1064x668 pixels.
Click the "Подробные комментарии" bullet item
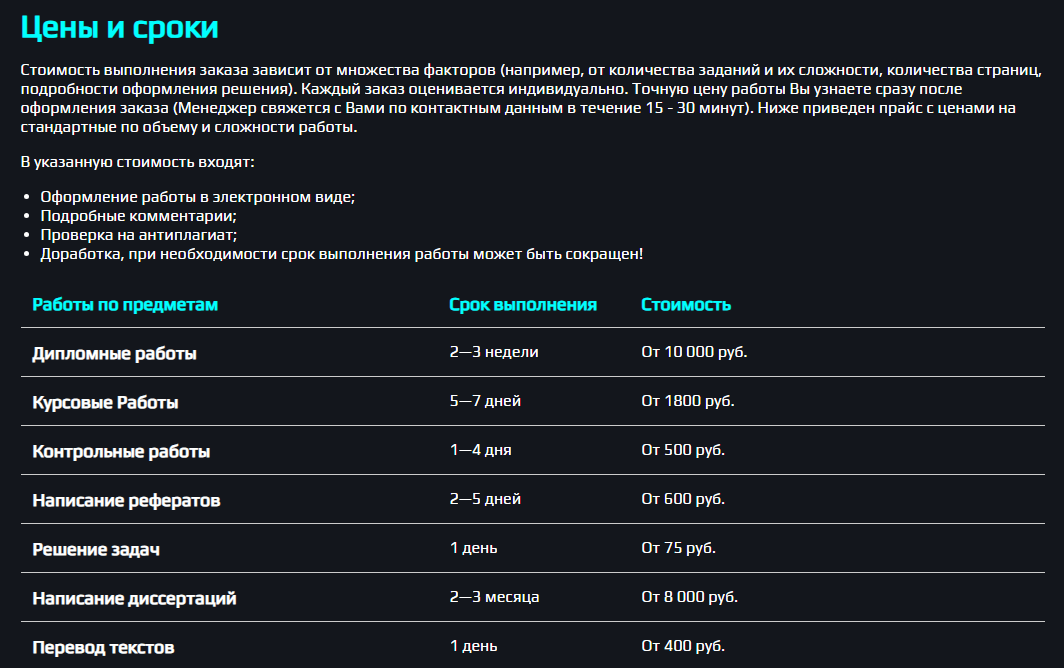(138, 216)
